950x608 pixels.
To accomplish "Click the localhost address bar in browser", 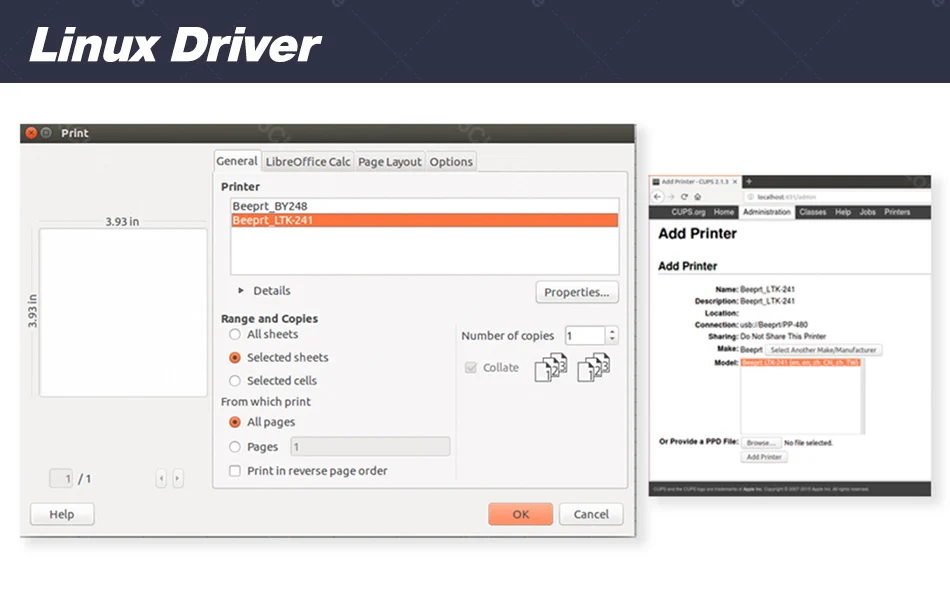I will pyautogui.click(x=836, y=197).
